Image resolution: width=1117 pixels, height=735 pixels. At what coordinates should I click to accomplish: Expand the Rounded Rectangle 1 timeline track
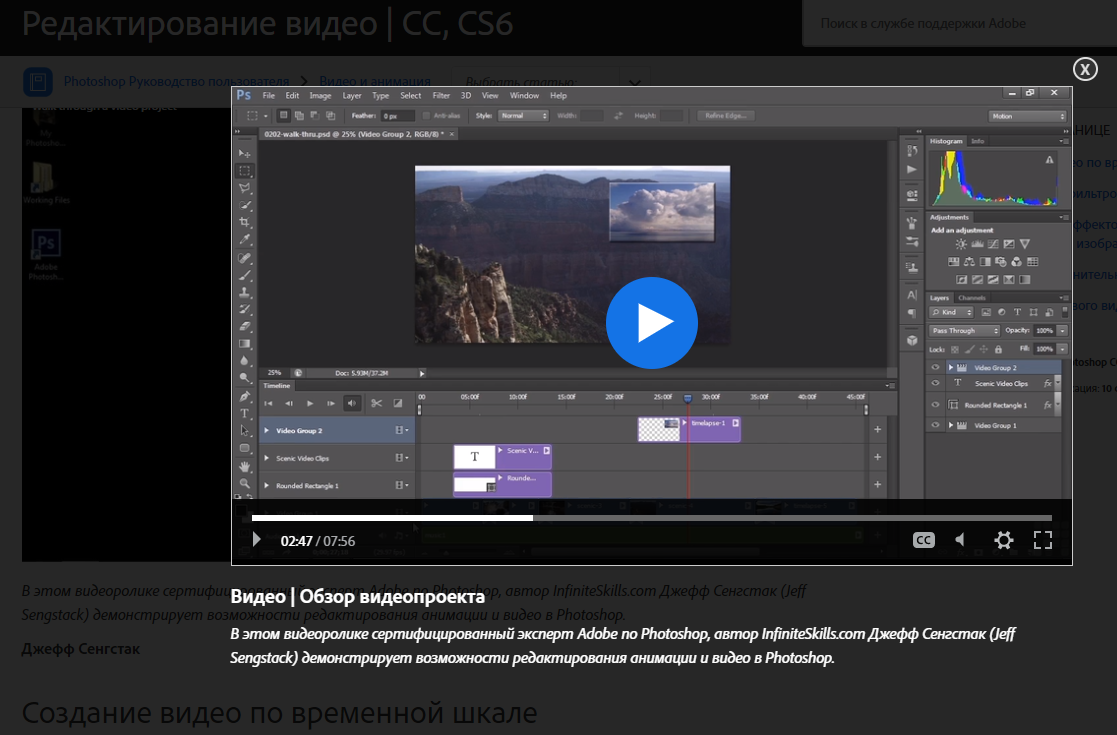[x=266, y=485]
